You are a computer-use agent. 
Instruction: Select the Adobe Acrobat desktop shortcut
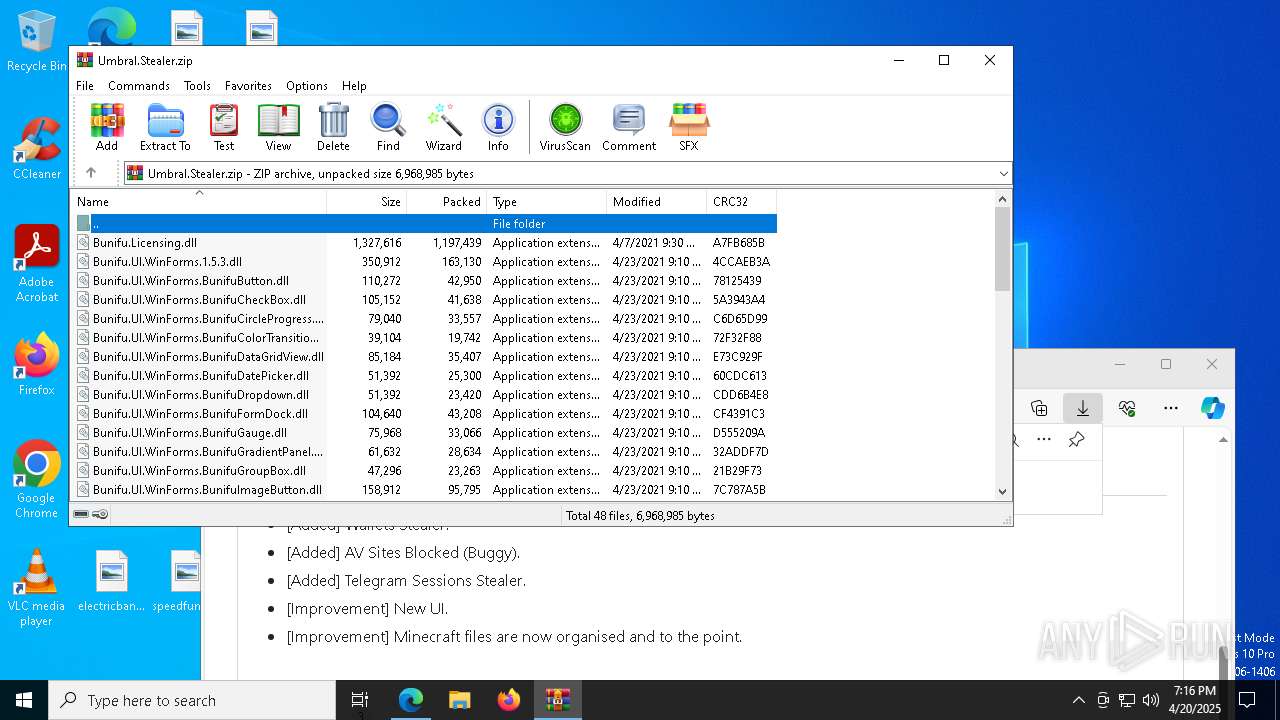click(36, 264)
